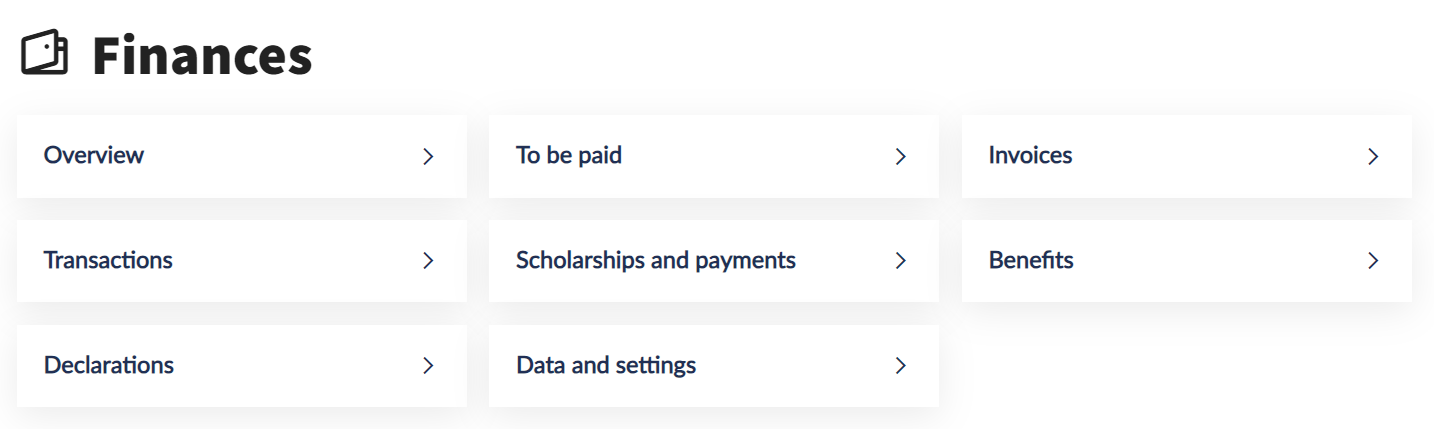This screenshot has height=429, width=1434.
Task: Click the Invoices chevron arrow
Action: click(x=1373, y=156)
